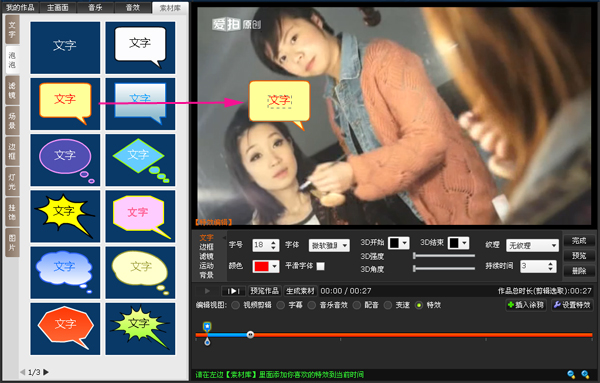Click 预览作品 button
The image size is (600, 383).
[x=264, y=291]
